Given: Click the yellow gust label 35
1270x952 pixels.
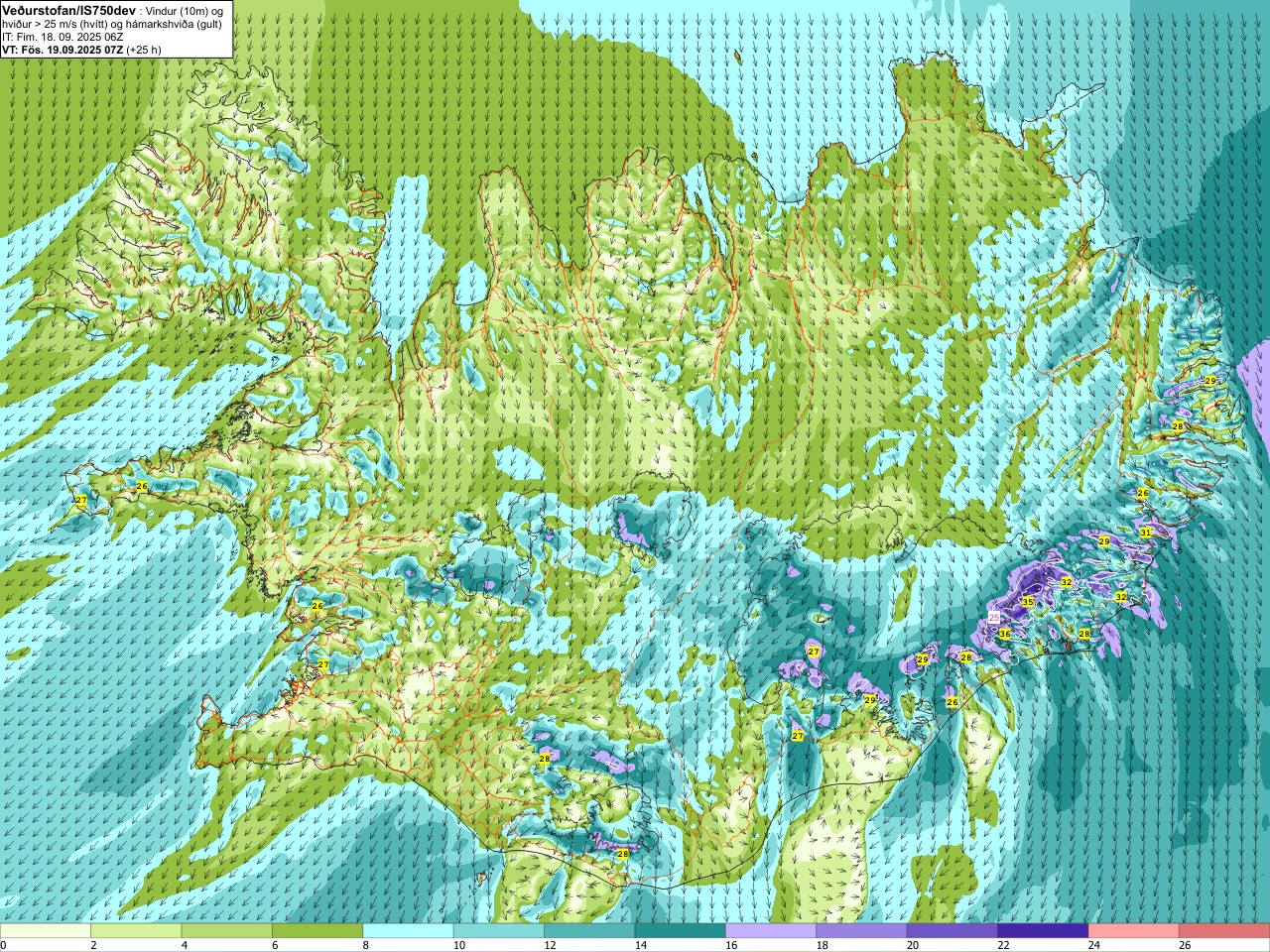Looking at the screenshot, I should [1028, 602].
